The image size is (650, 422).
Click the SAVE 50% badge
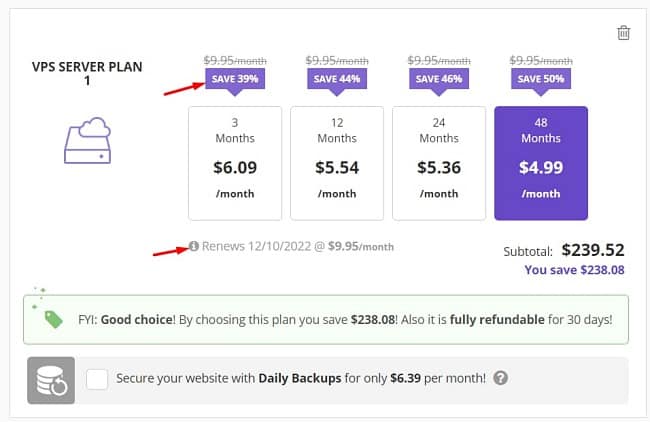tap(541, 79)
